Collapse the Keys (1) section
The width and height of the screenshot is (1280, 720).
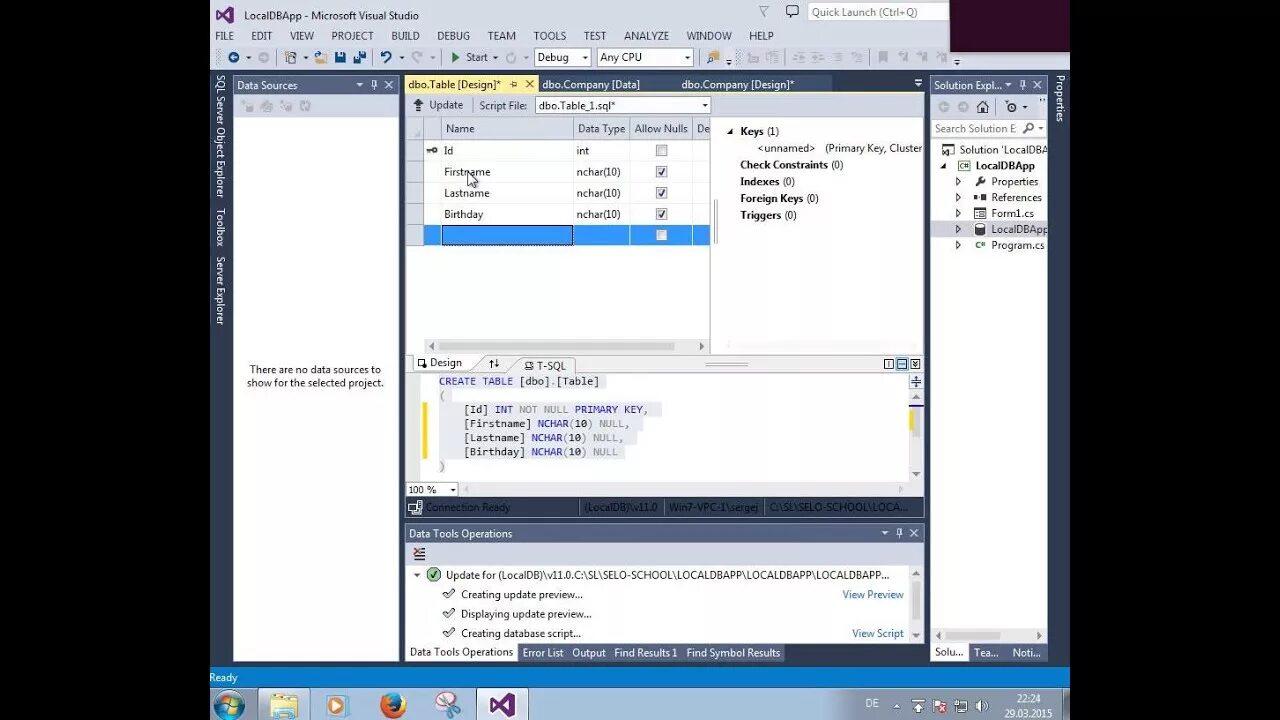pos(730,132)
